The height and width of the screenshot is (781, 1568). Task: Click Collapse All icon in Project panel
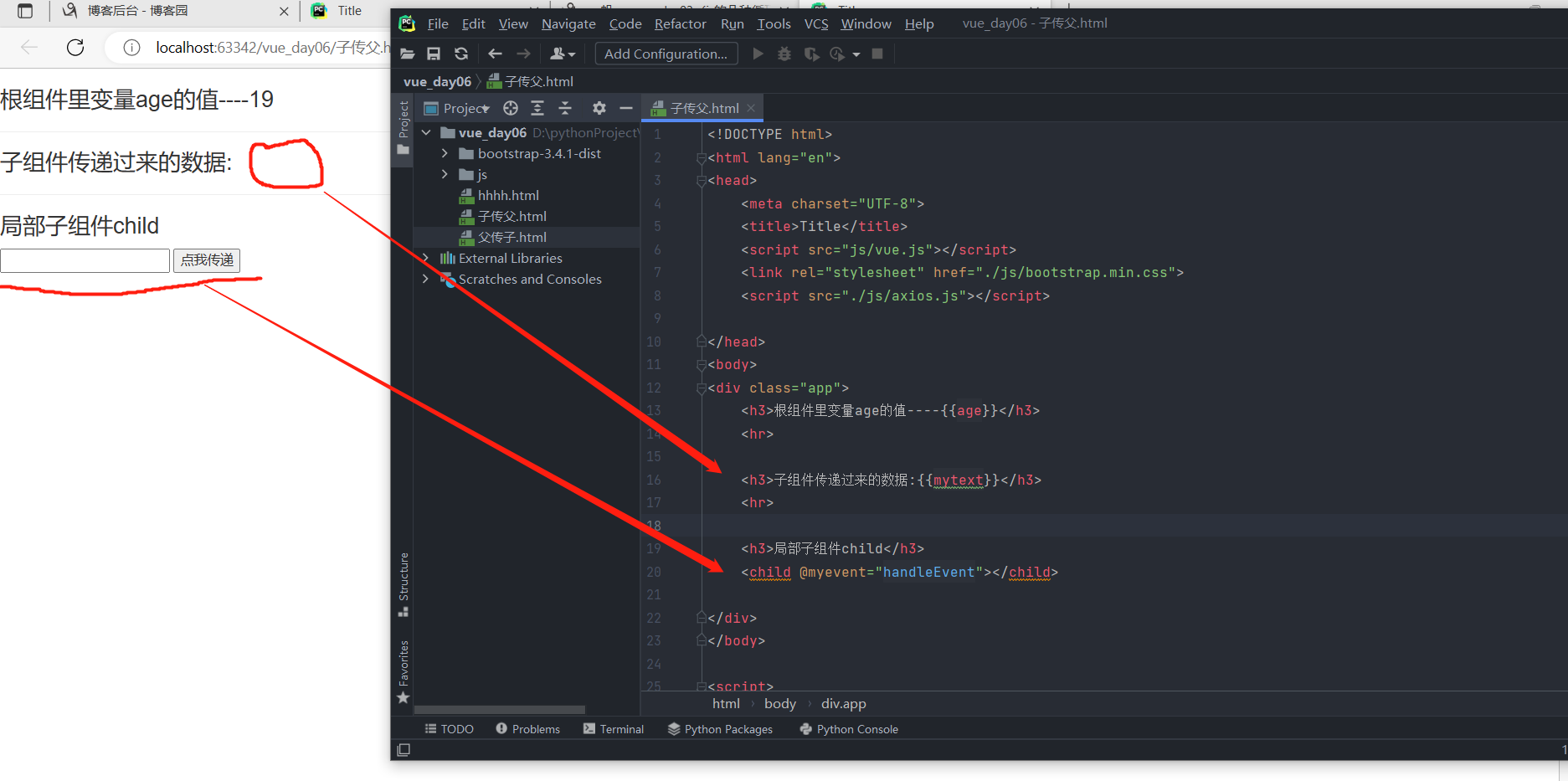pyautogui.click(x=565, y=108)
